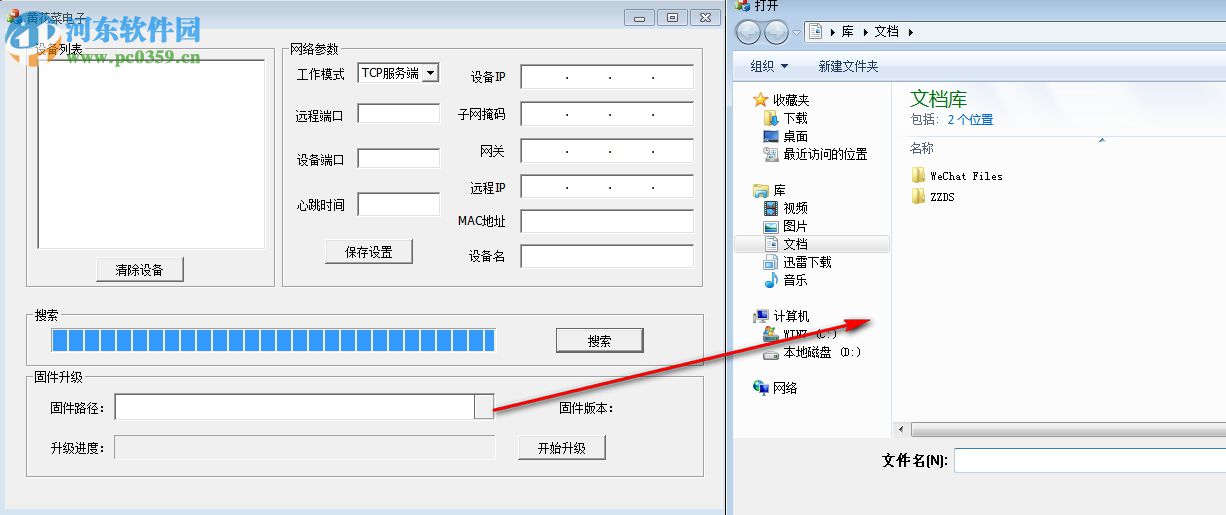Viewport: 1226px width, 515px height.
Task: Click the 设备IP address field
Action: click(x=606, y=77)
